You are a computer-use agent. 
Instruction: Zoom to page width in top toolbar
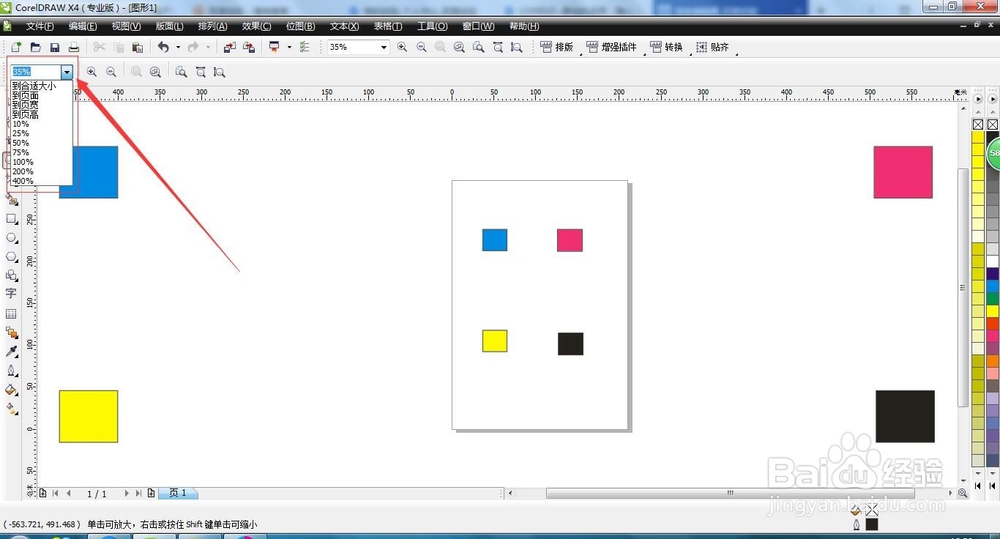click(497, 47)
